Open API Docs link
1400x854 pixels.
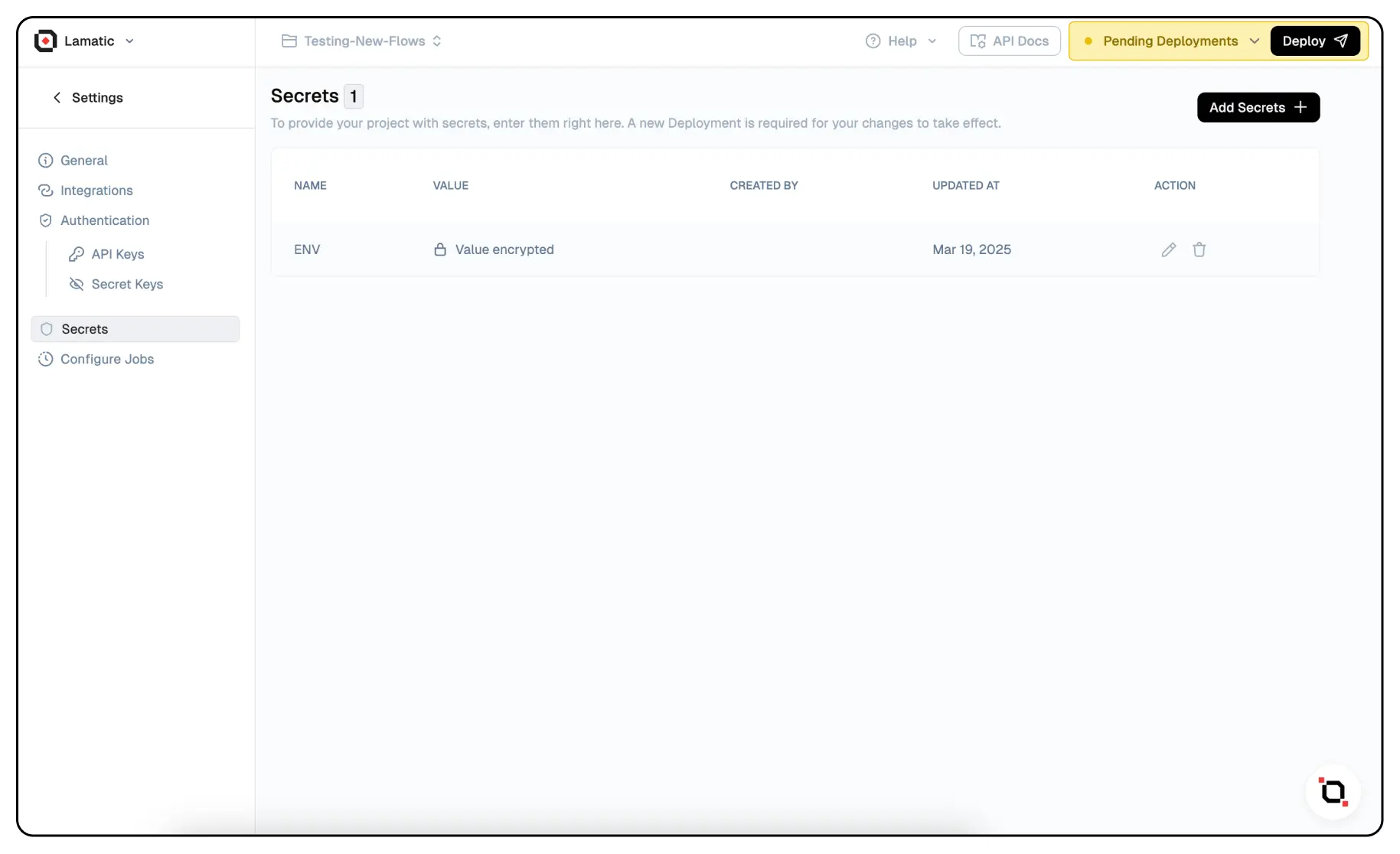(1009, 41)
